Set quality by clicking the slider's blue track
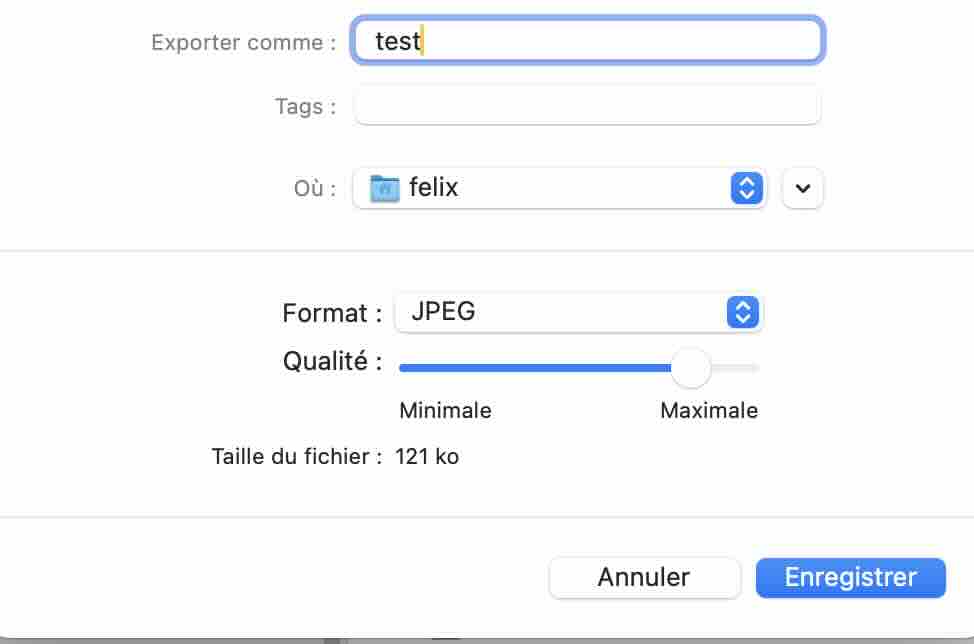974x644 pixels. (x=535, y=368)
